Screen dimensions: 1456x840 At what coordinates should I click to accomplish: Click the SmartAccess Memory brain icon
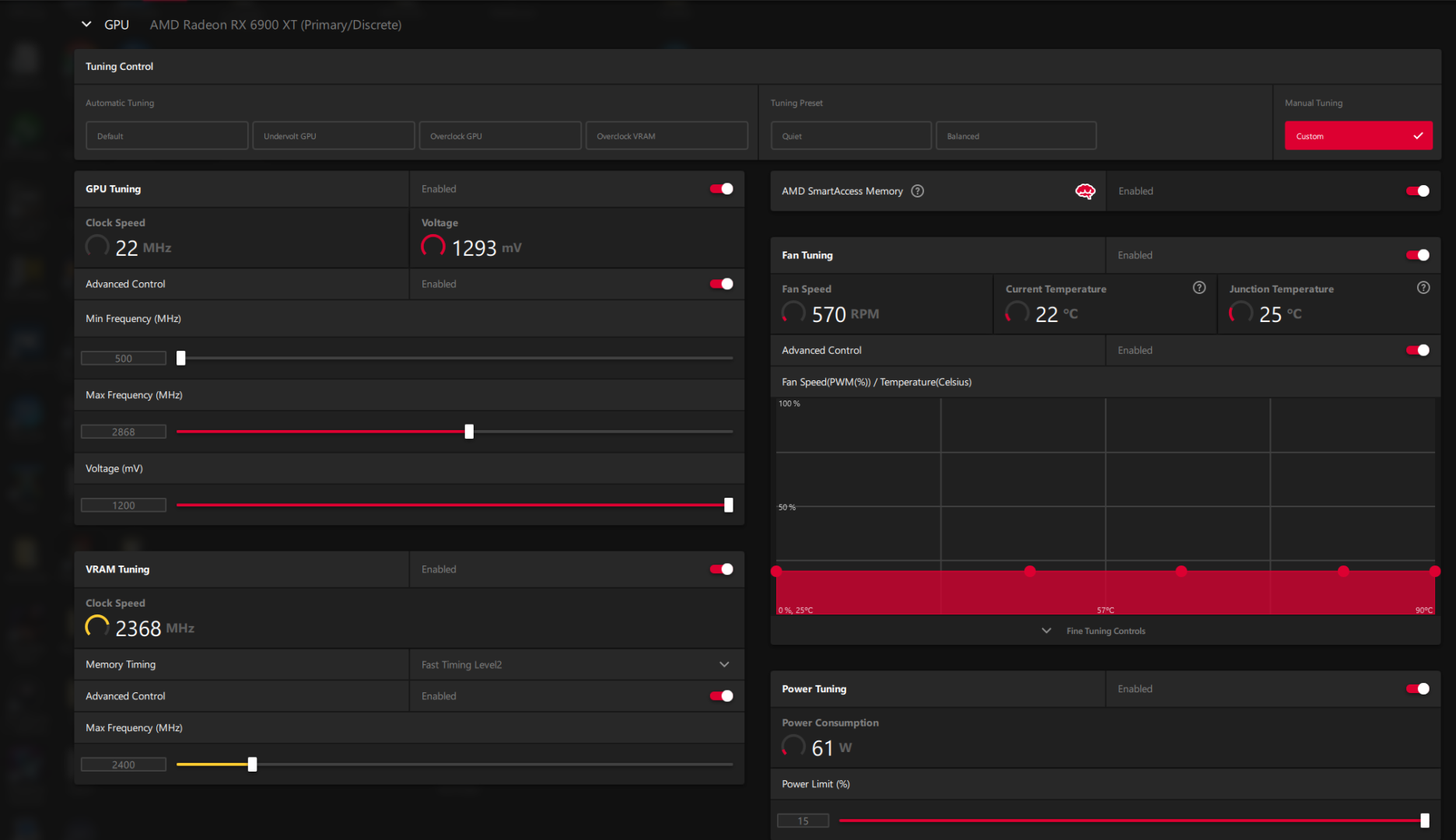(x=1085, y=191)
